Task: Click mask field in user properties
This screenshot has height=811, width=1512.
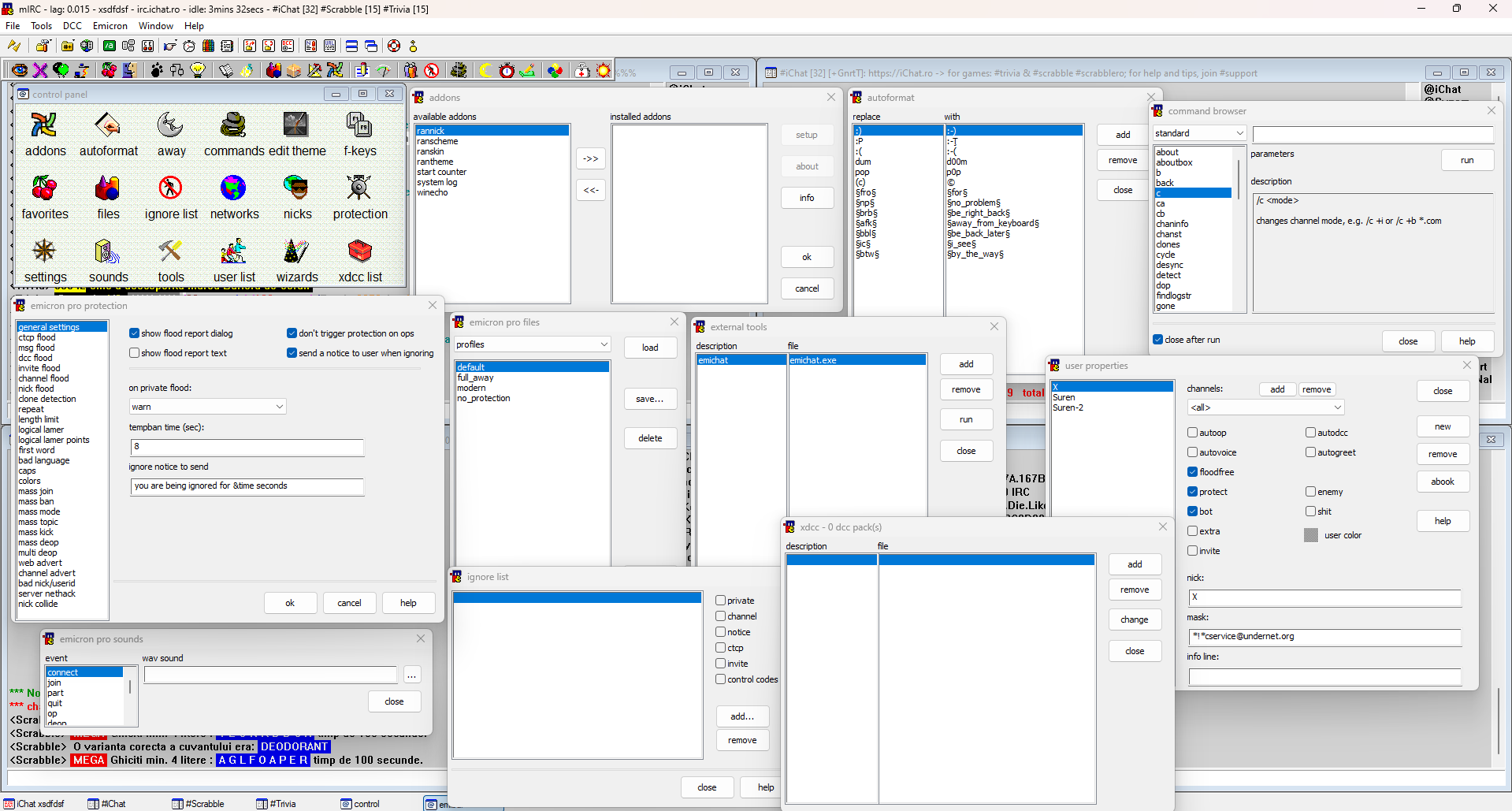Action: tap(1324, 637)
